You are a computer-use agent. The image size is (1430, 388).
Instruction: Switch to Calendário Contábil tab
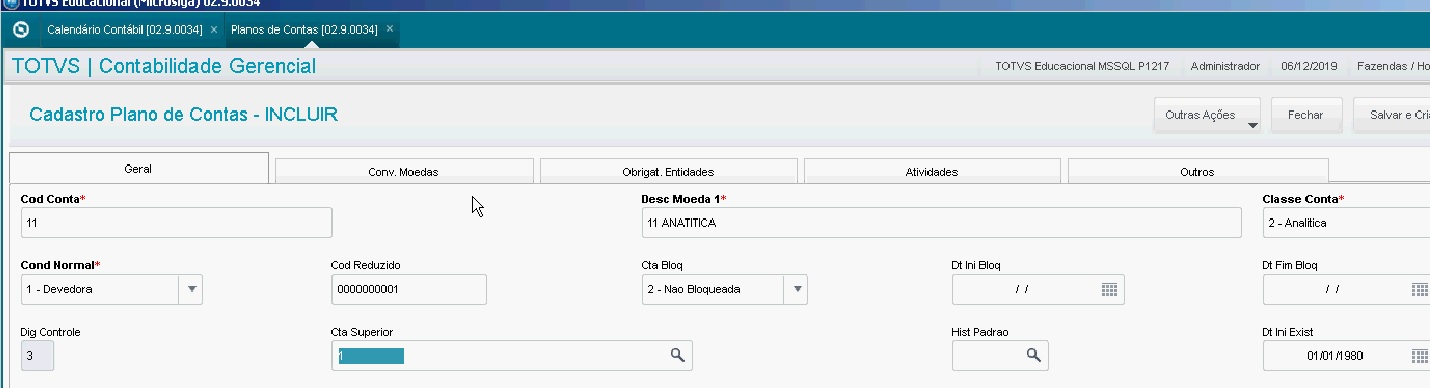click(x=124, y=30)
